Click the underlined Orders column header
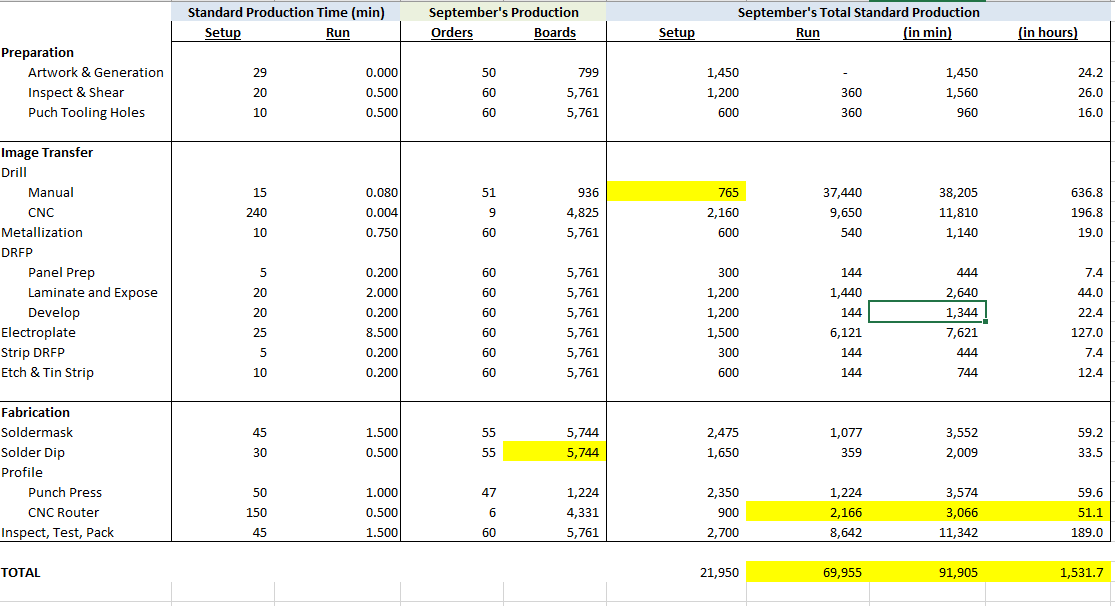The image size is (1115, 606). (452, 32)
